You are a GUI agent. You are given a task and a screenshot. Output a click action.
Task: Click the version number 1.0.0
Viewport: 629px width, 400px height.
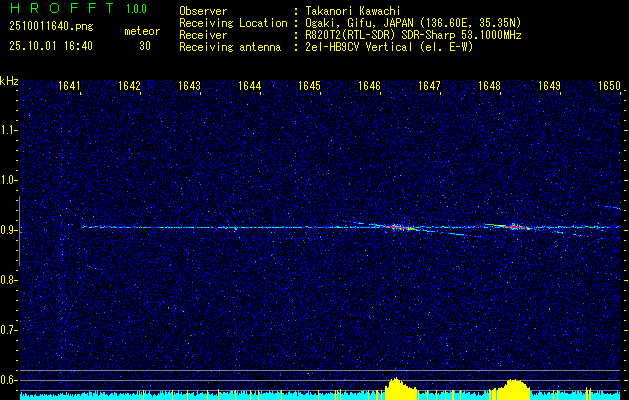coord(136,9)
